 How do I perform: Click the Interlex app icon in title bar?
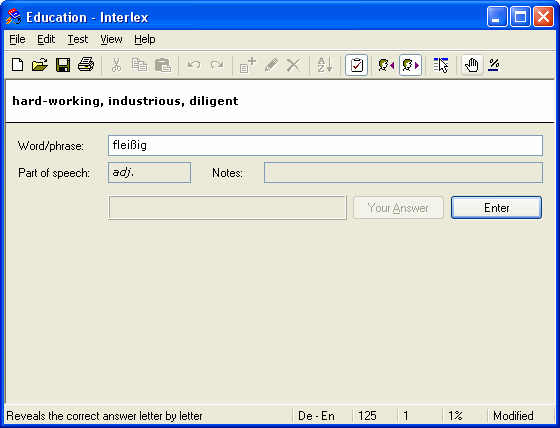(x=13, y=16)
